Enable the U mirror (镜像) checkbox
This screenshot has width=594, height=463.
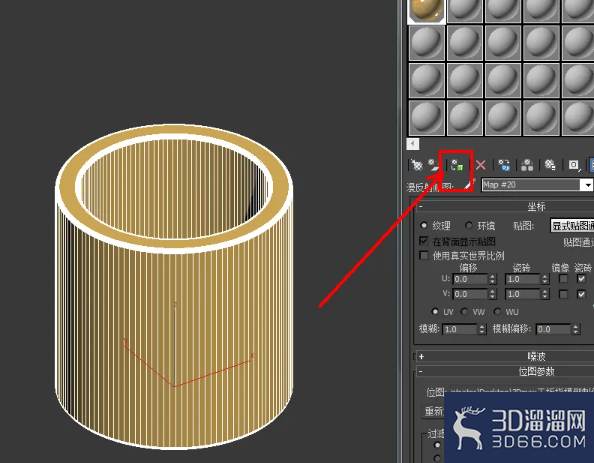(x=563, y=279)
